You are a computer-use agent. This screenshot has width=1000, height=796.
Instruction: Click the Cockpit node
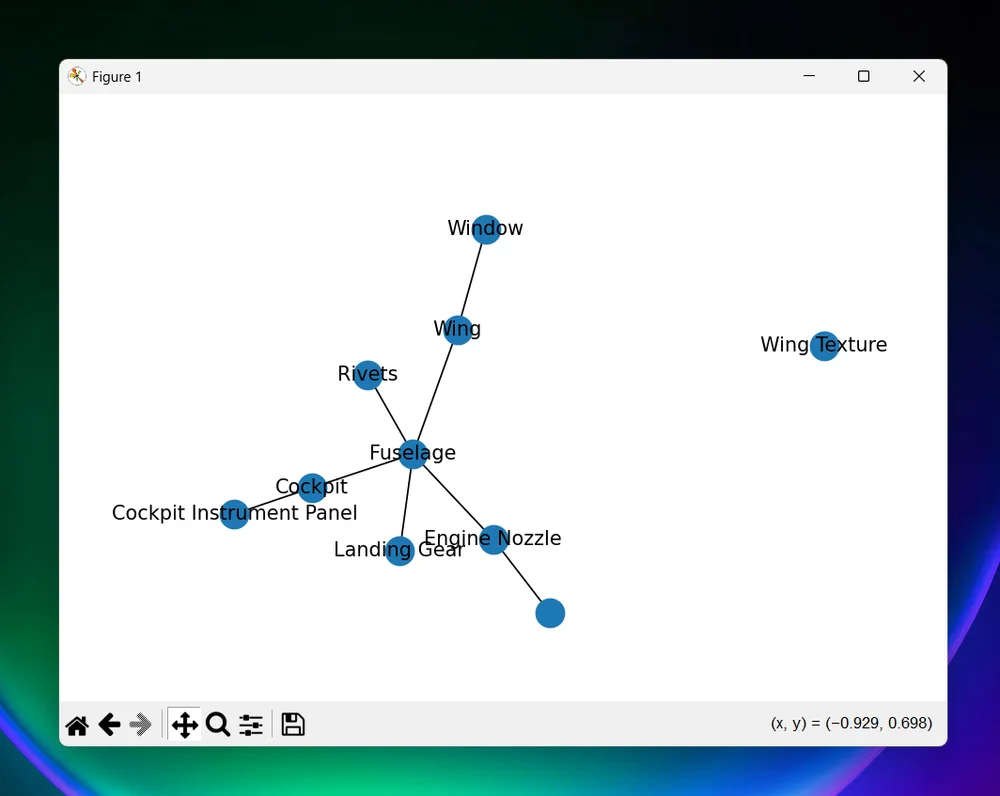[312, 488]
